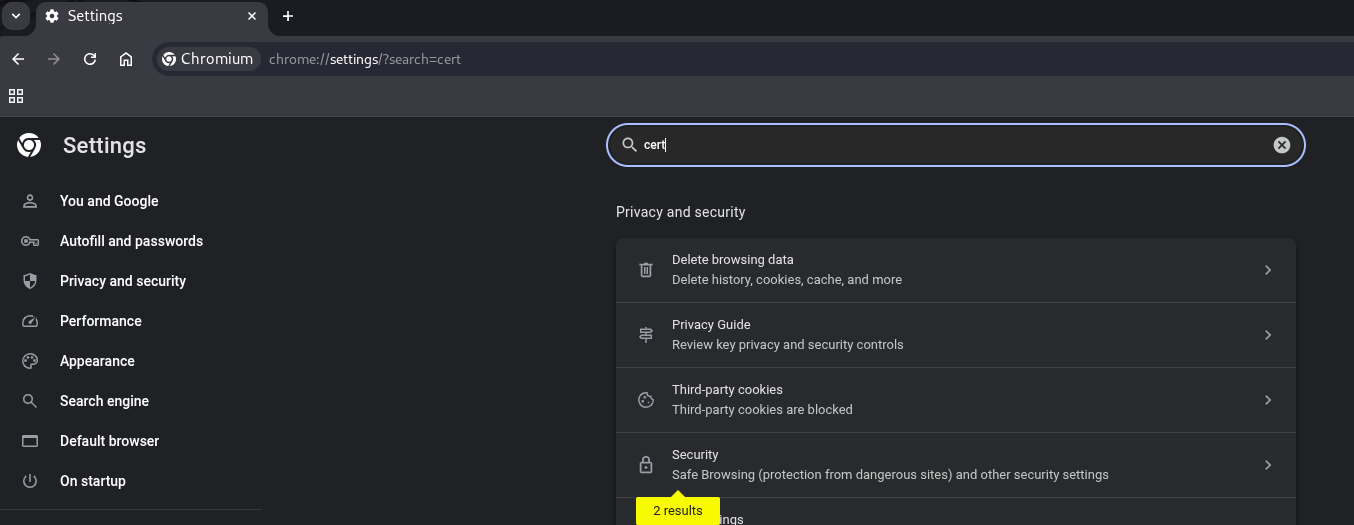Click the Security lock icon
Viewport: 1354px width, 525px height.
646,465
